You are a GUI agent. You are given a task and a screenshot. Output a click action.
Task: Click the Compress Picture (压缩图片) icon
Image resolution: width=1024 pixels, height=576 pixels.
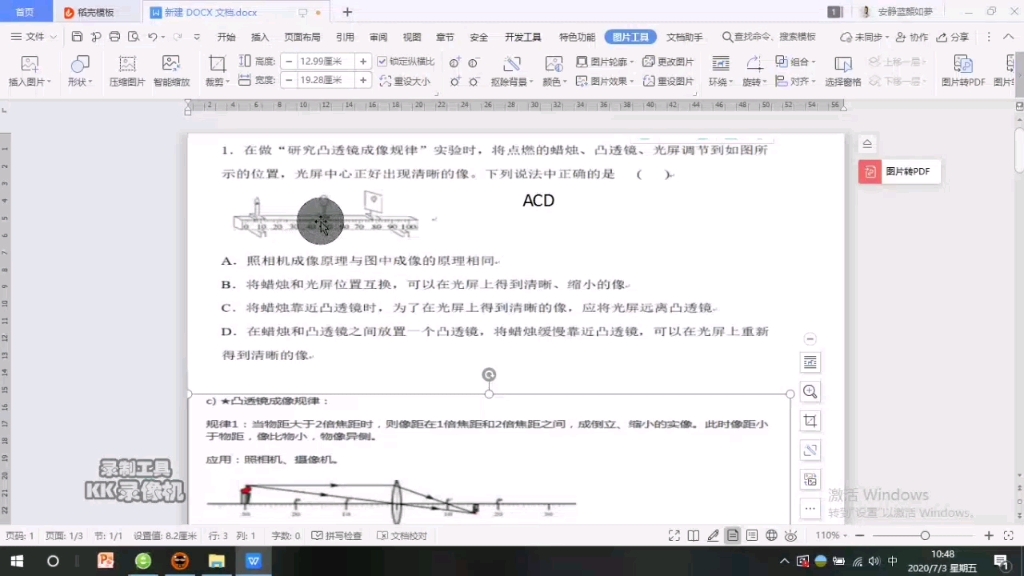tap(128, 70)
